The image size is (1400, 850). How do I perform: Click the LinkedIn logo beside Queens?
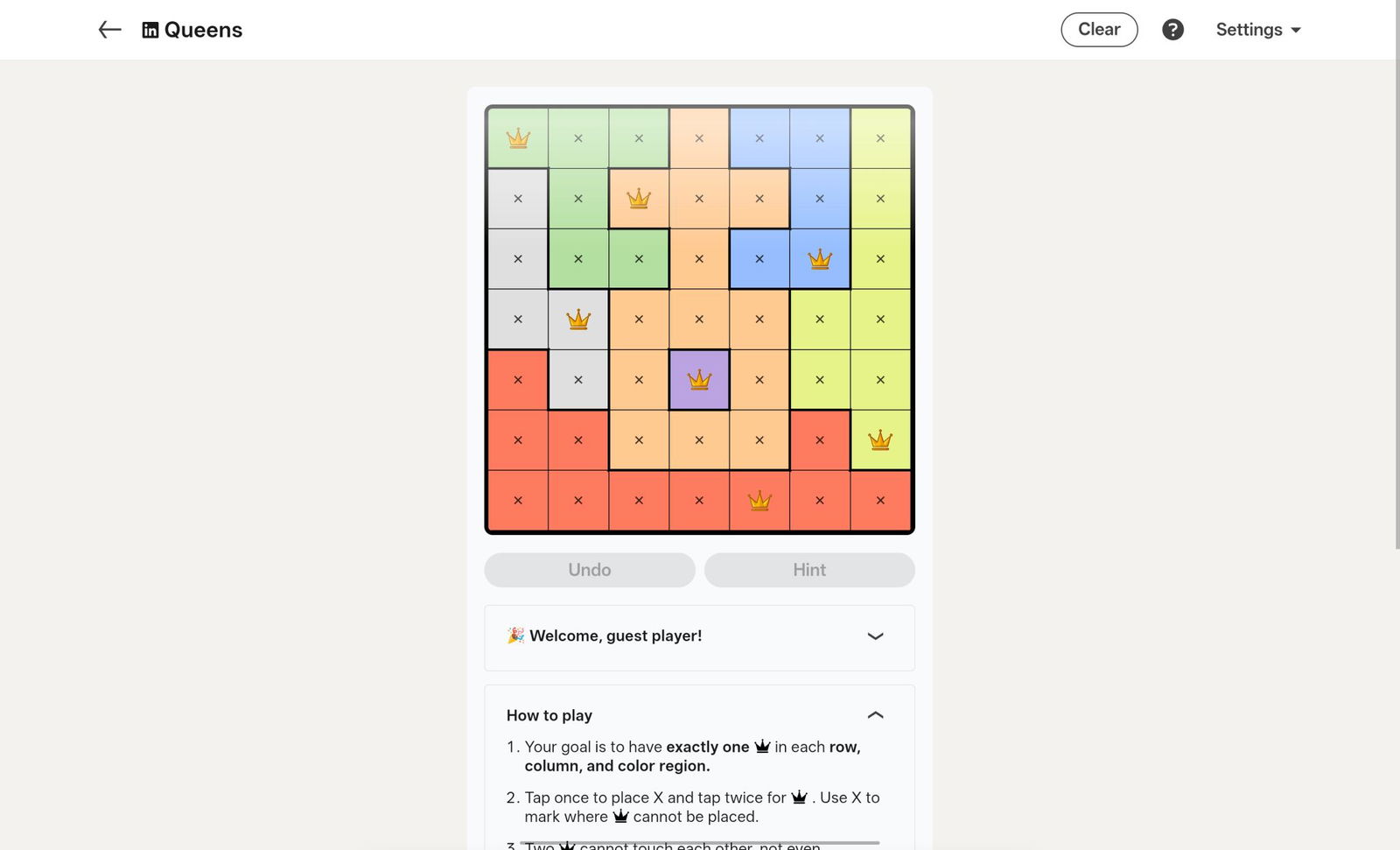tap(150, 30)
